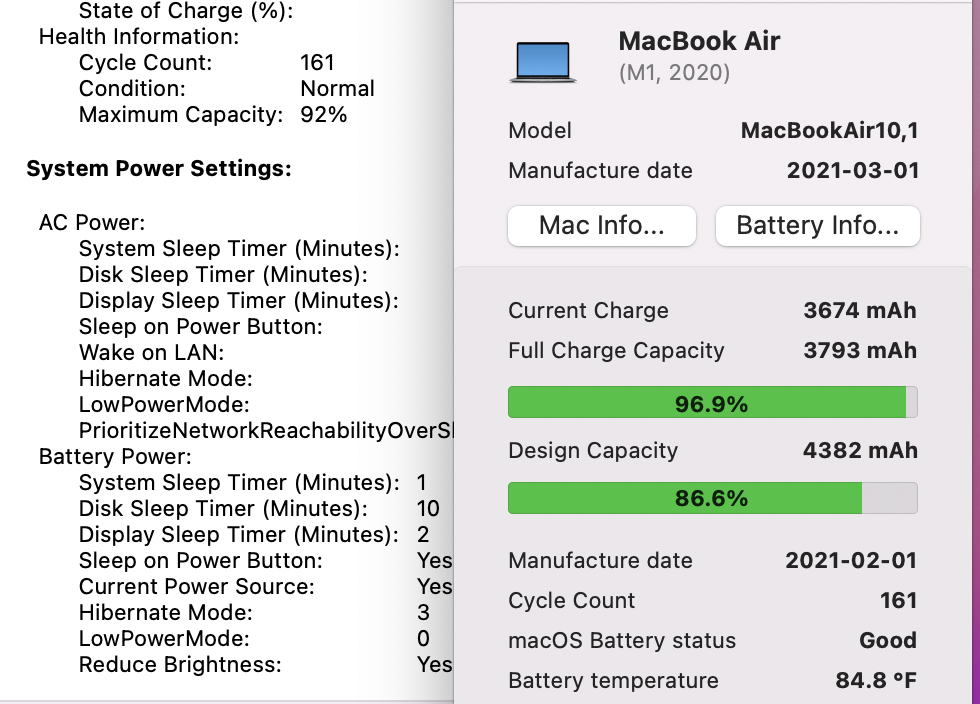The height and width of the screenshot is (704, 980).
Task: Click the Full Charge Capacity 96.9% bar
Action: tap(712, 402)
